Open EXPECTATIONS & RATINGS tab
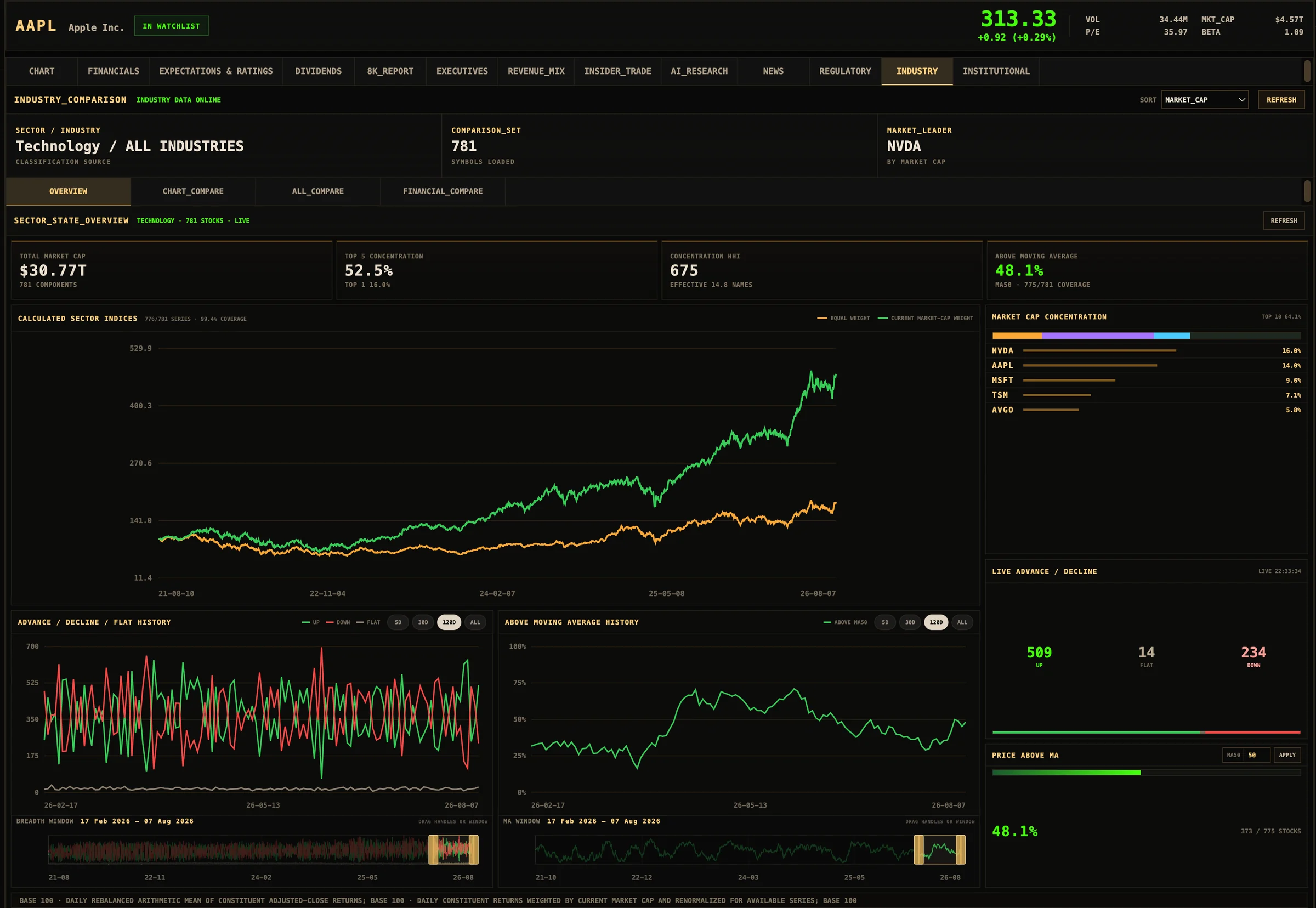The width and height of the screenshot is (1316, 908). (x=215, y=71)
